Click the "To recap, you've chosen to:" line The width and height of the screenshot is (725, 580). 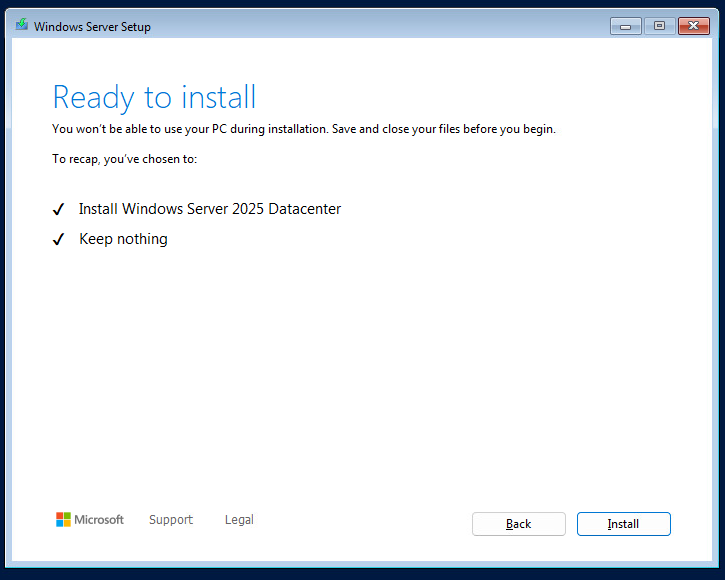tap(125, 159)
